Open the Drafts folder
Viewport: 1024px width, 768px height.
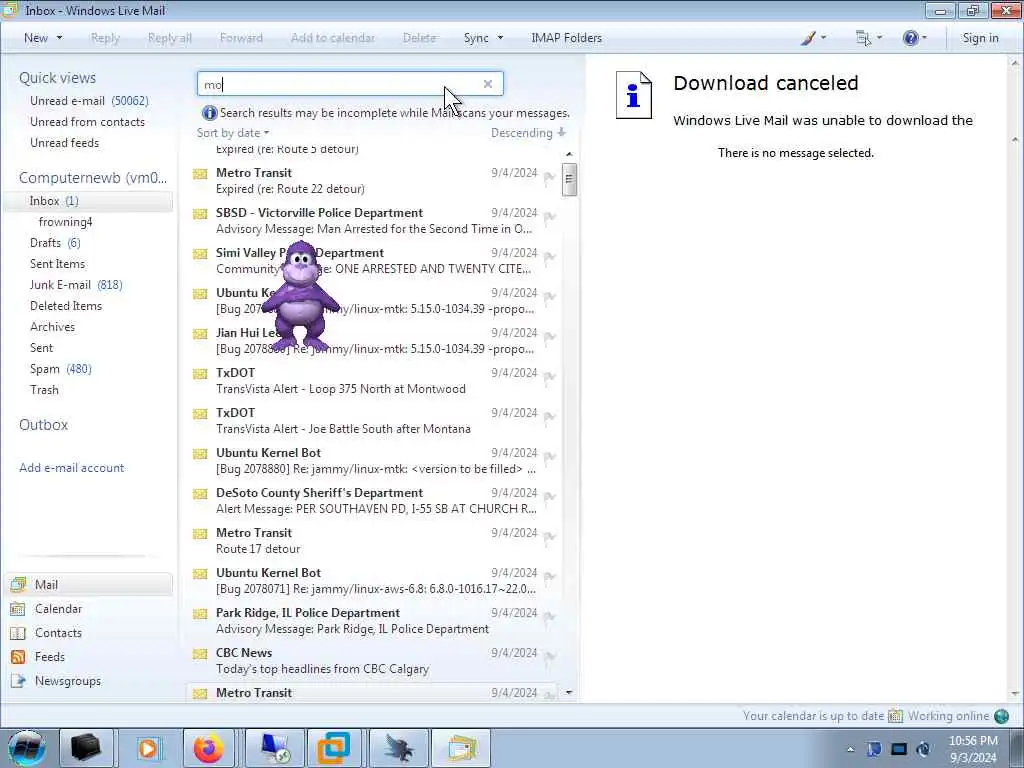tap(55, 243)
